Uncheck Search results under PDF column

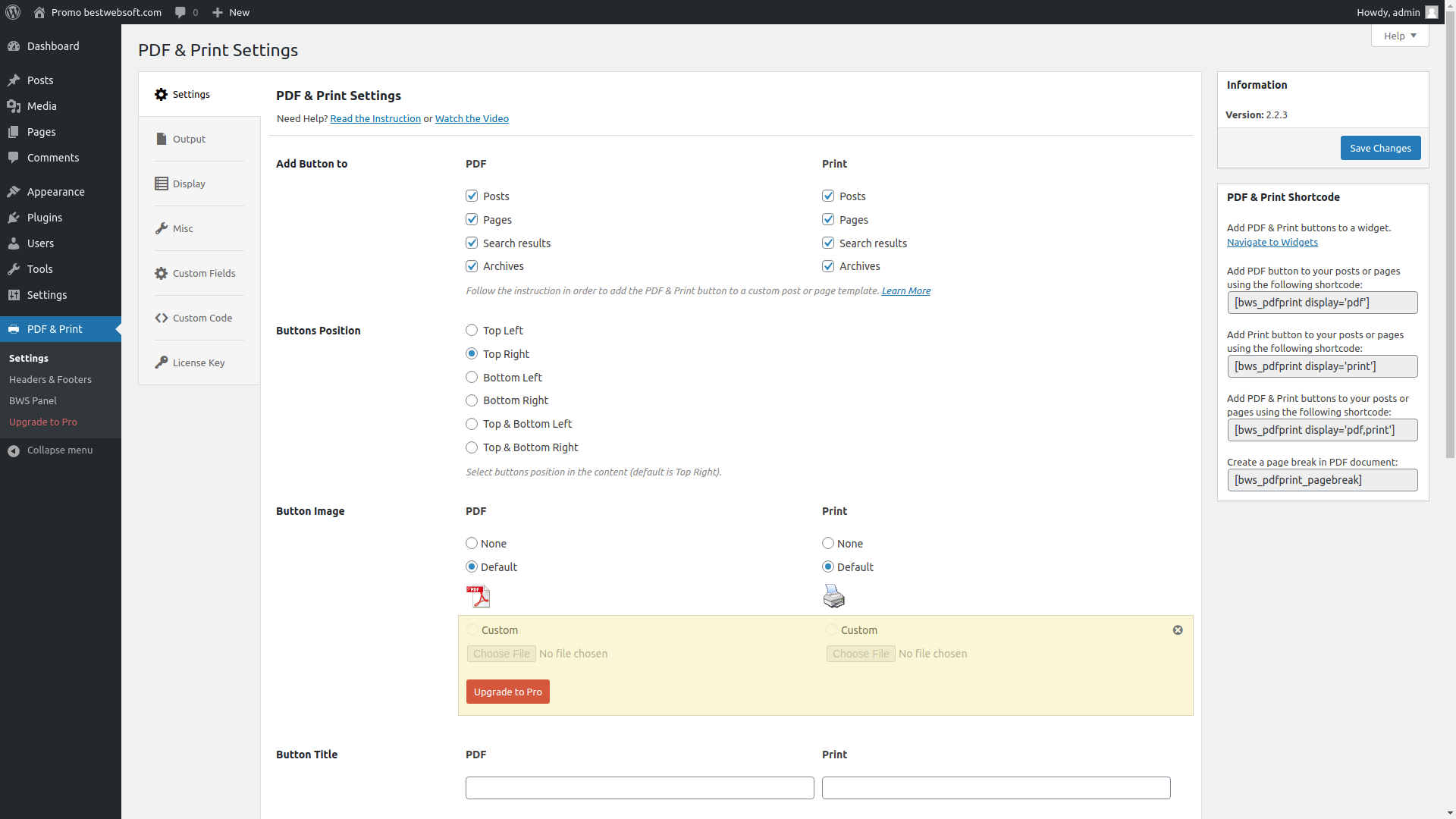[472, 243]
